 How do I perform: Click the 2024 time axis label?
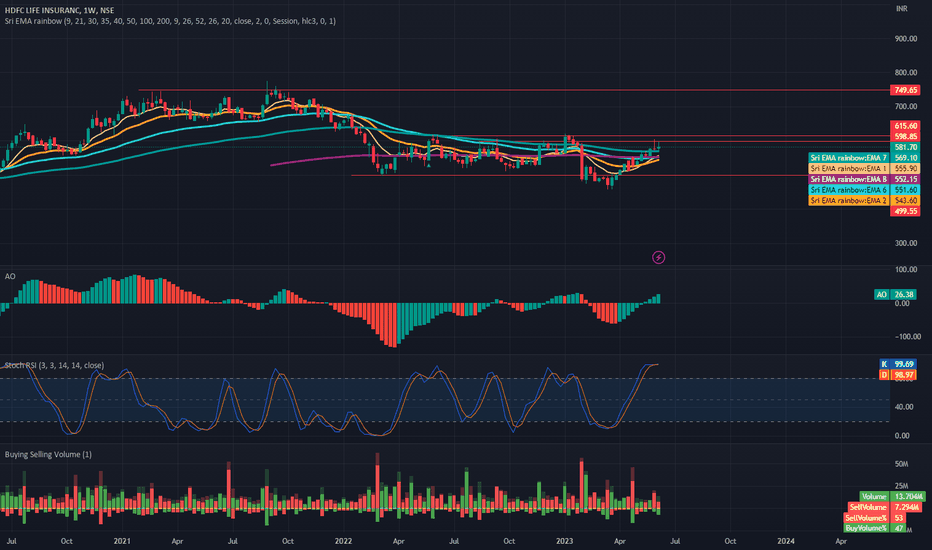click(x=786, y=541)
